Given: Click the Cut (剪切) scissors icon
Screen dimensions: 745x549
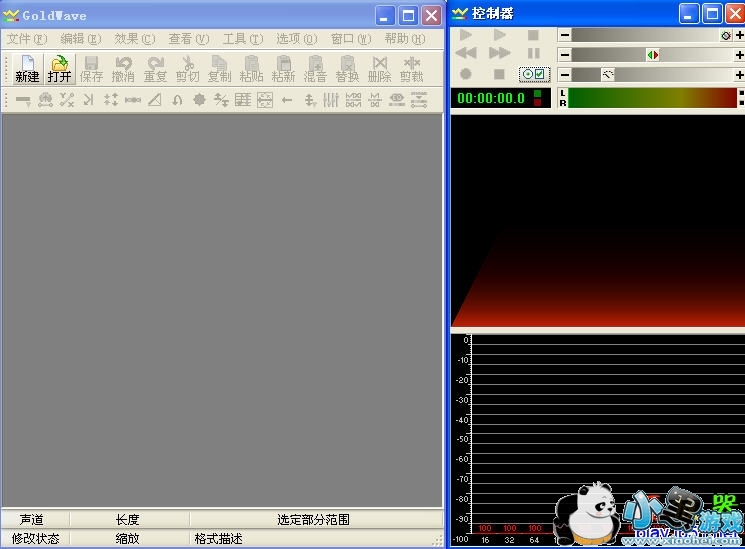Looking at the screenshot, I should (x=187, y=69).
